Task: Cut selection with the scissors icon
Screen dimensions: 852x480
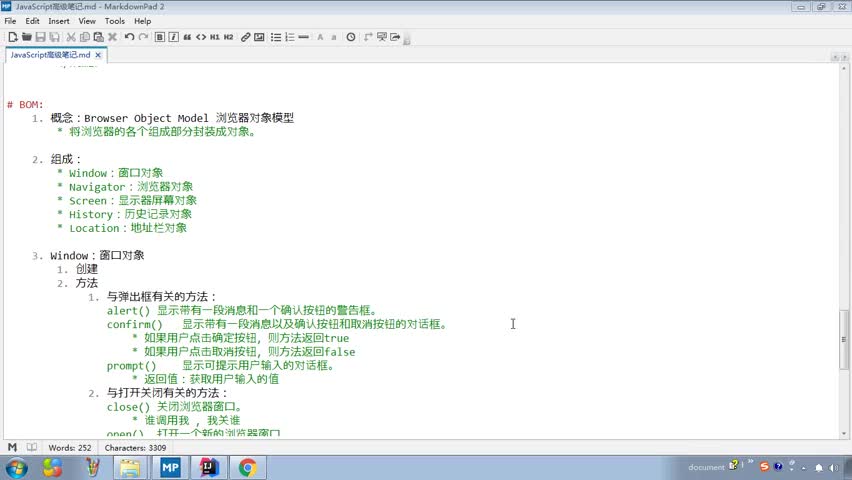Action: point(71,37)
